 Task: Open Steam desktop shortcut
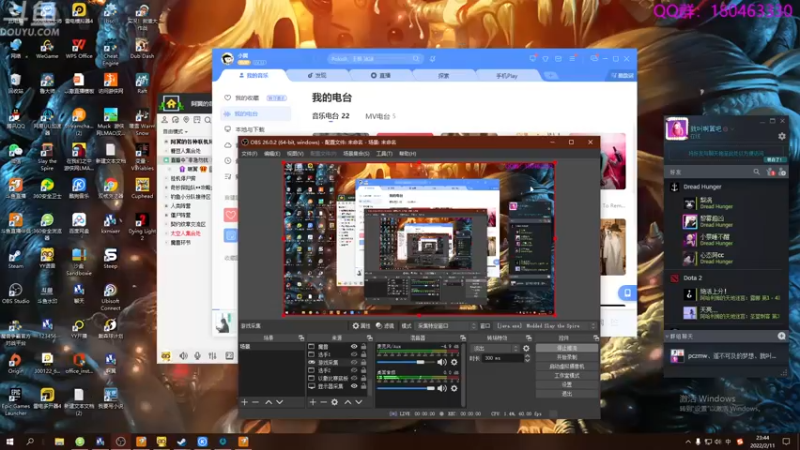click(15, 259)
